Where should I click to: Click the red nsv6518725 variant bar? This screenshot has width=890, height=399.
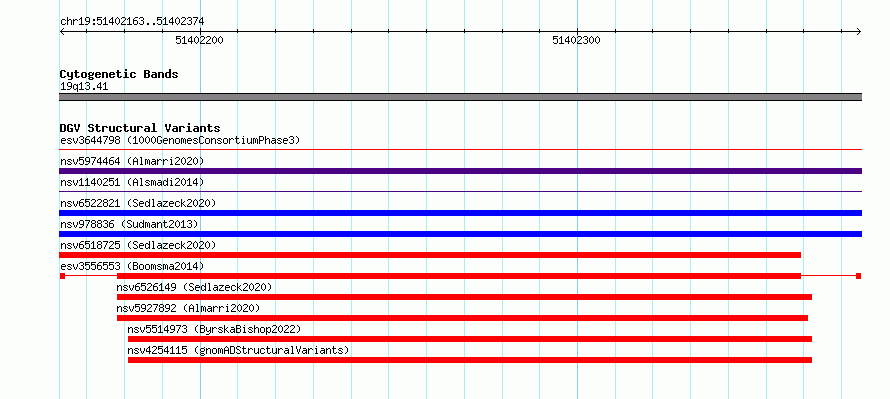pos(430,255)
